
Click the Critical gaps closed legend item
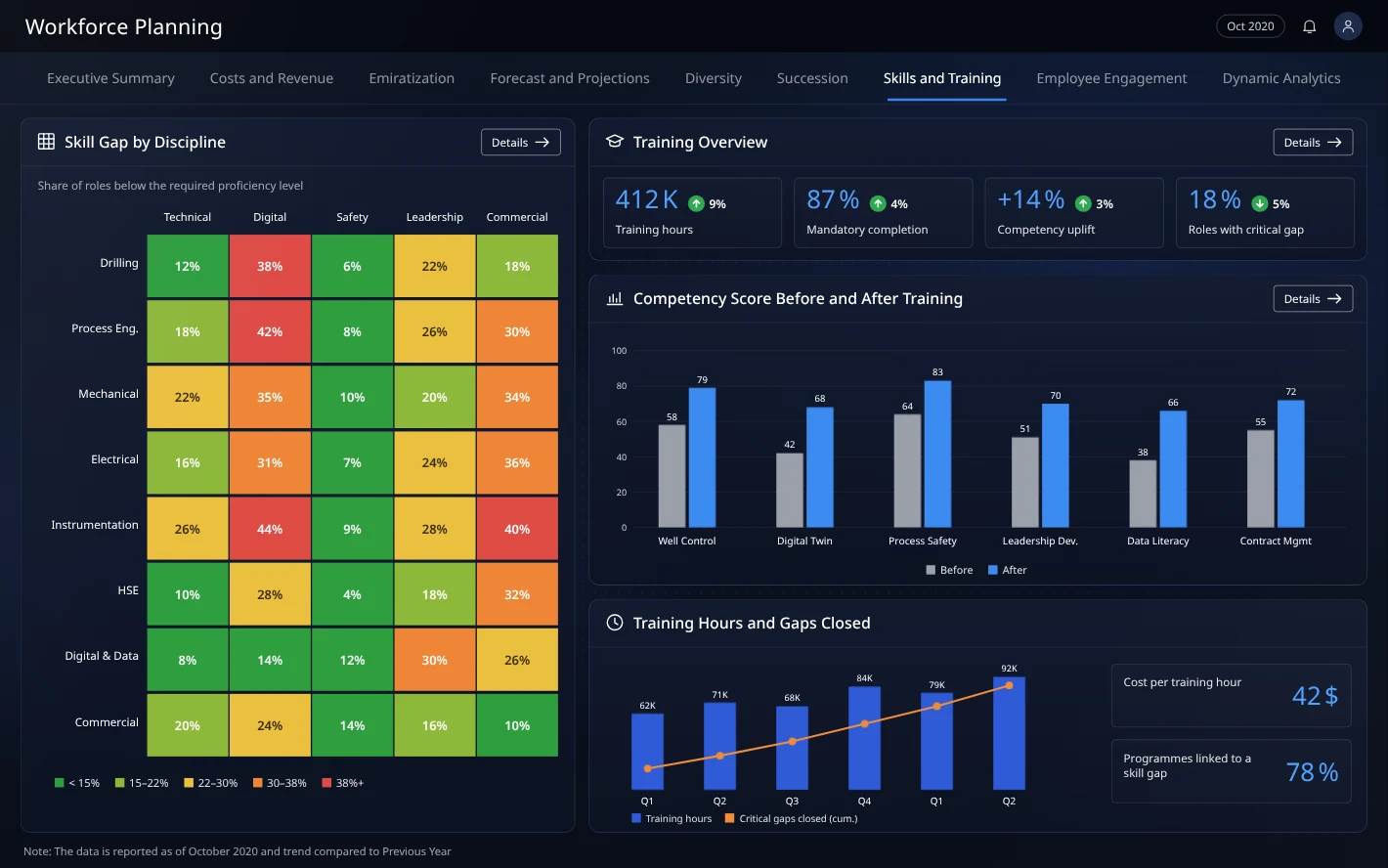[x=791, y=819]
